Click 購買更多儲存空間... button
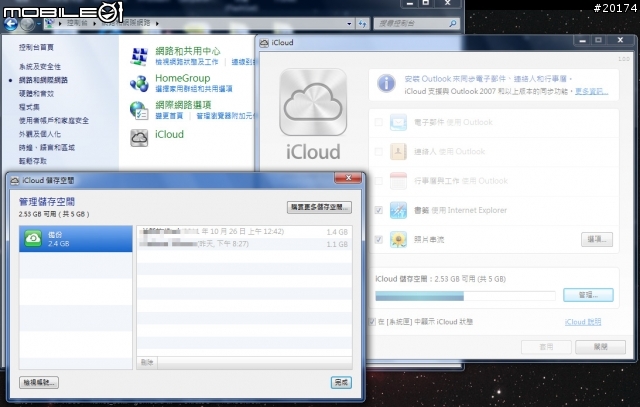640x407 pixels. 319,207
